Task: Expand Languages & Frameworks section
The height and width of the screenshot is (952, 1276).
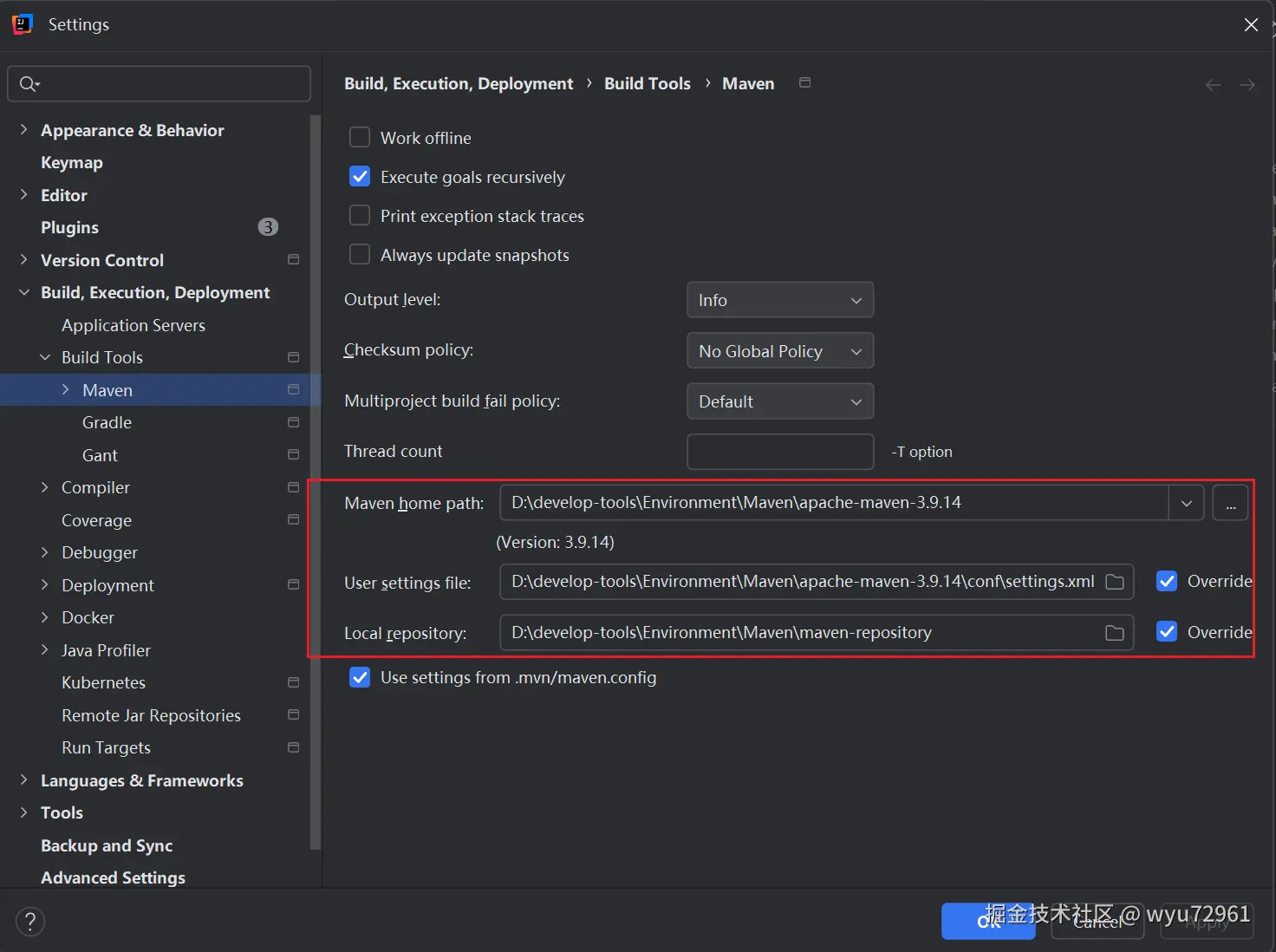Action: (x=23, y=779)
